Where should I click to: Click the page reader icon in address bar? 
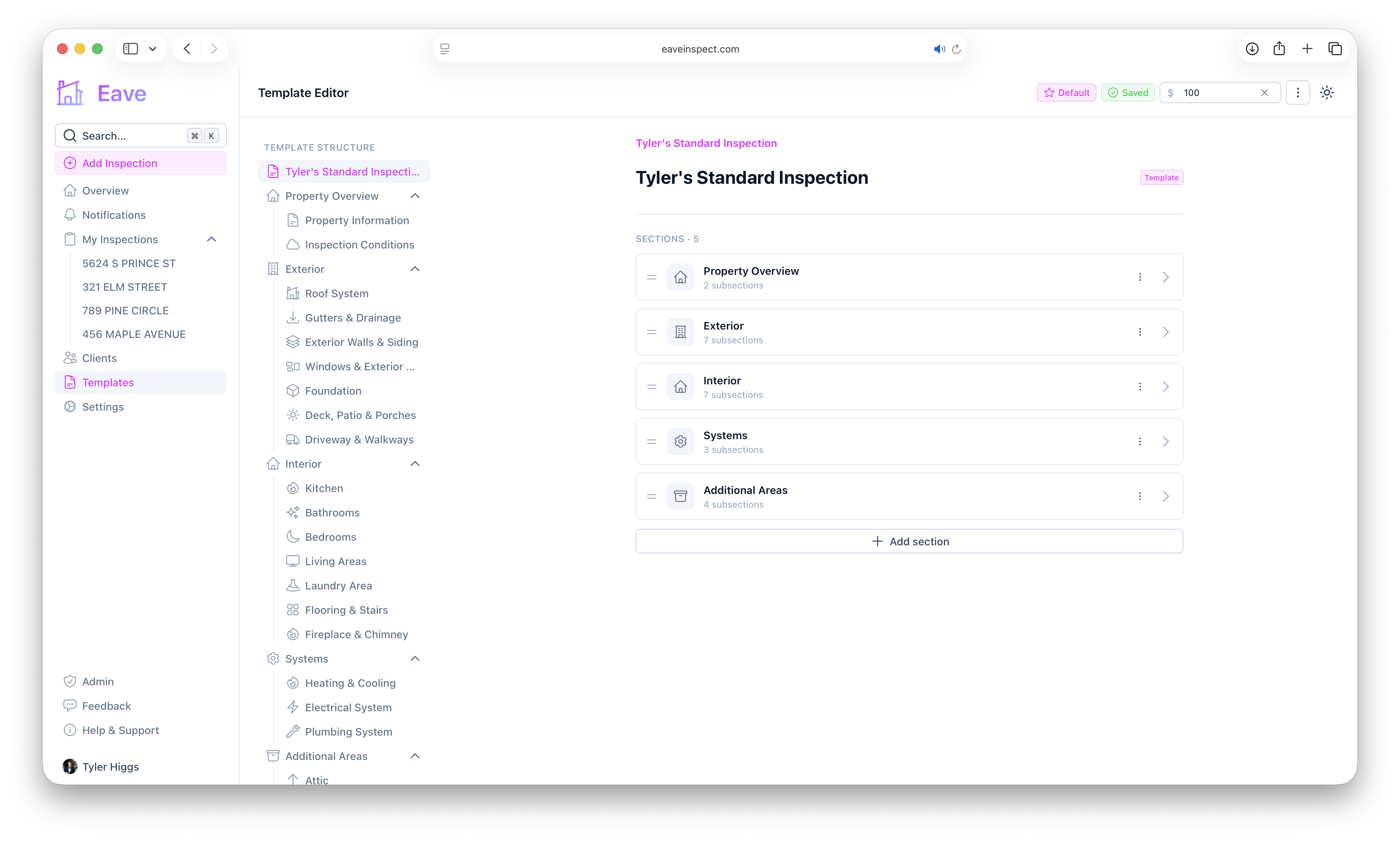click(x=445, y=49)
